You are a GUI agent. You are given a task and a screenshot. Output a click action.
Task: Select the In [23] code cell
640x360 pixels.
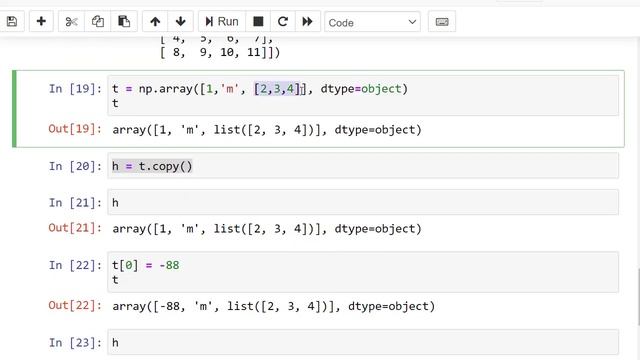[x=363, y=342]
